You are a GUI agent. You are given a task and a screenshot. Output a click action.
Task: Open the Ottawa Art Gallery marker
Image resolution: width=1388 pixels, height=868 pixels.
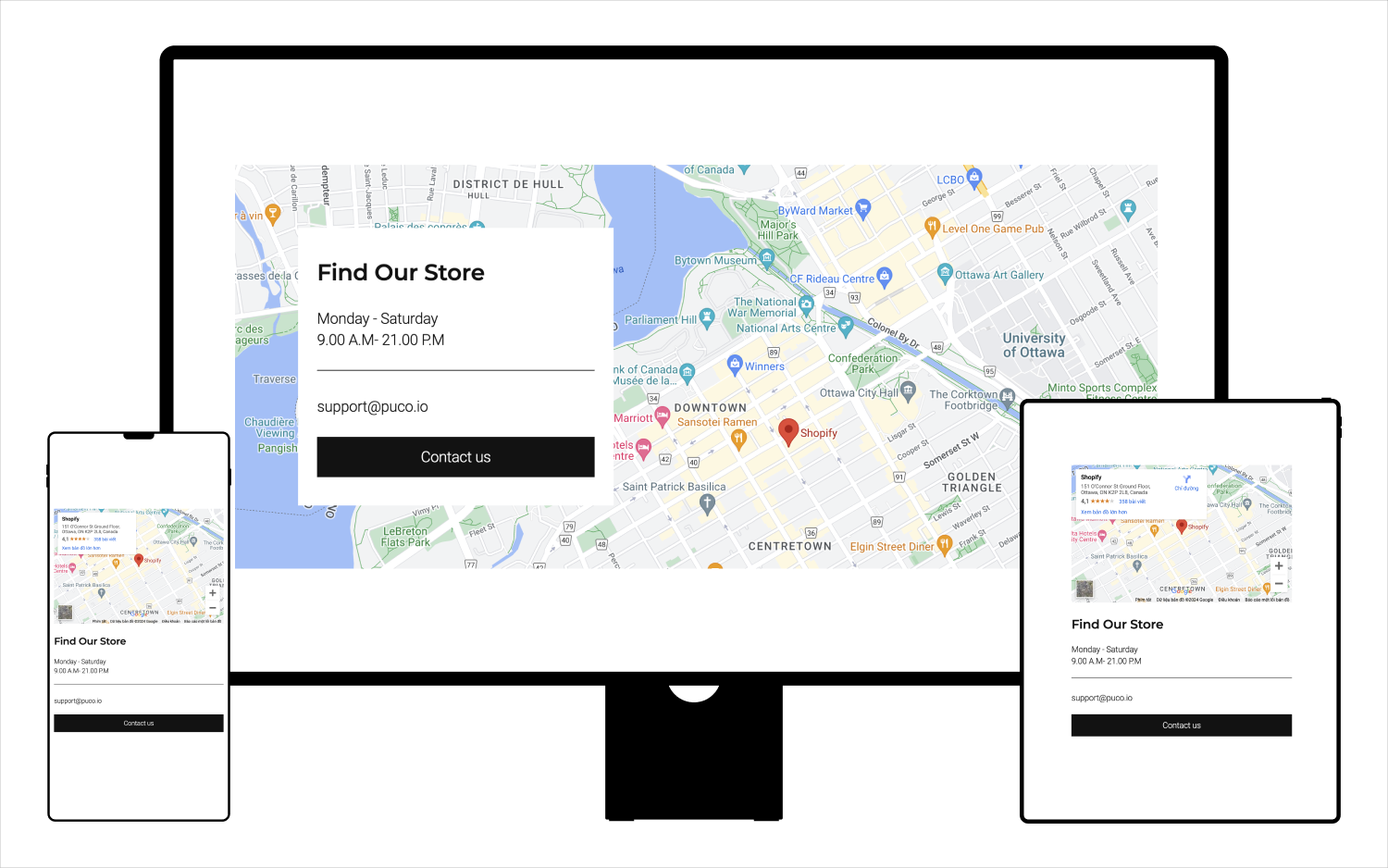pyautogui.click(x=944, y=273)
